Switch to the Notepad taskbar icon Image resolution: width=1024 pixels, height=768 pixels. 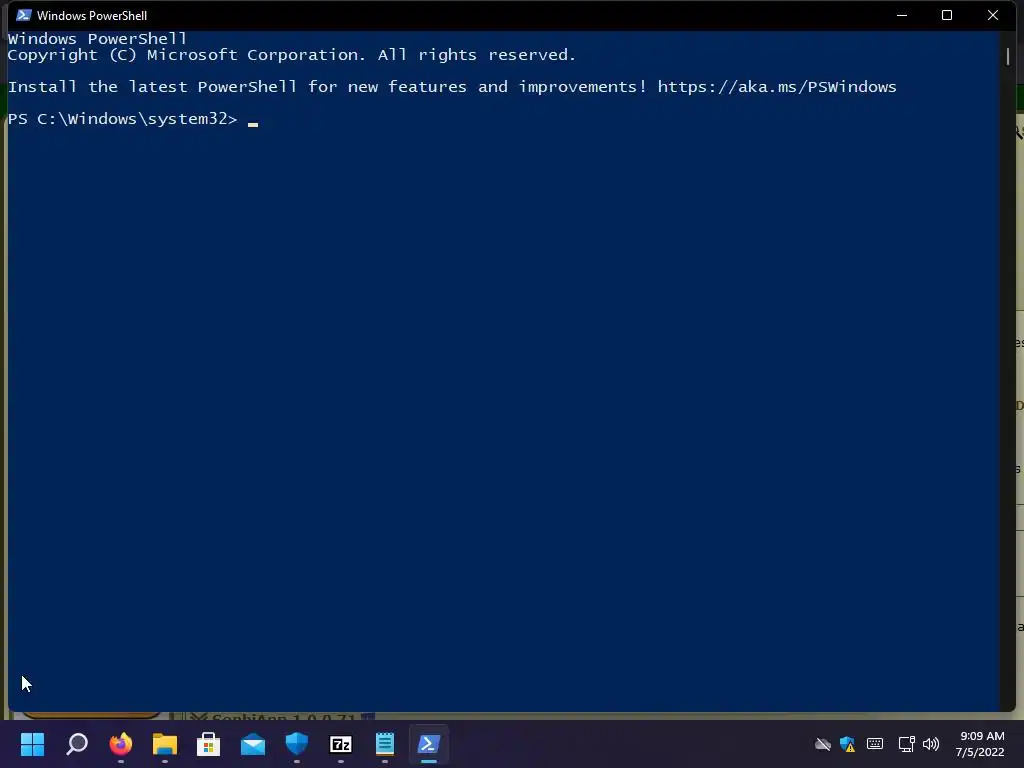[385, 744]
